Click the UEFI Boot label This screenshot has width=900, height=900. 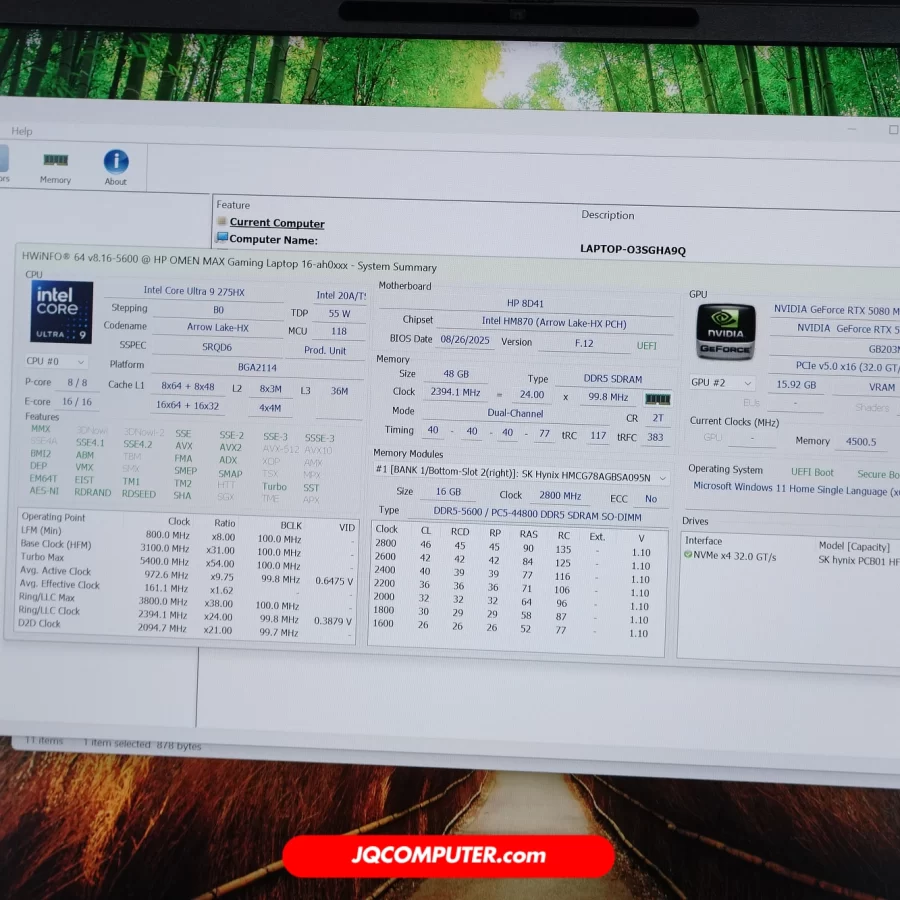pyautogui.click(x=812, y=472)
